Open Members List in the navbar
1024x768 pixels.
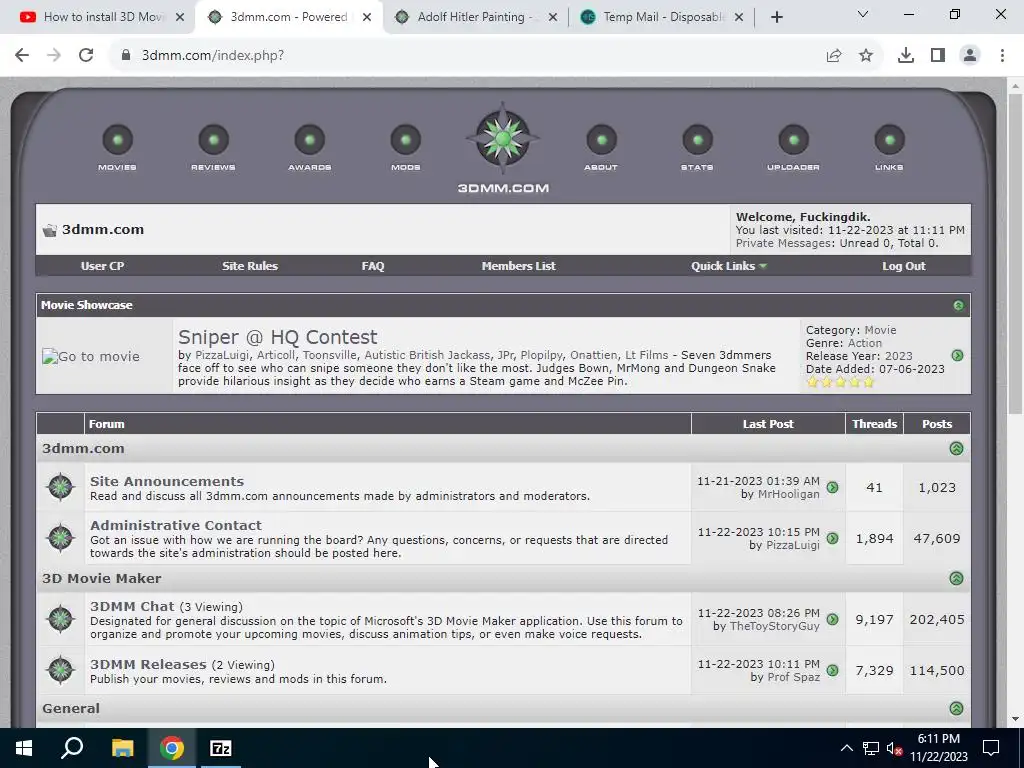coord(519,266)
